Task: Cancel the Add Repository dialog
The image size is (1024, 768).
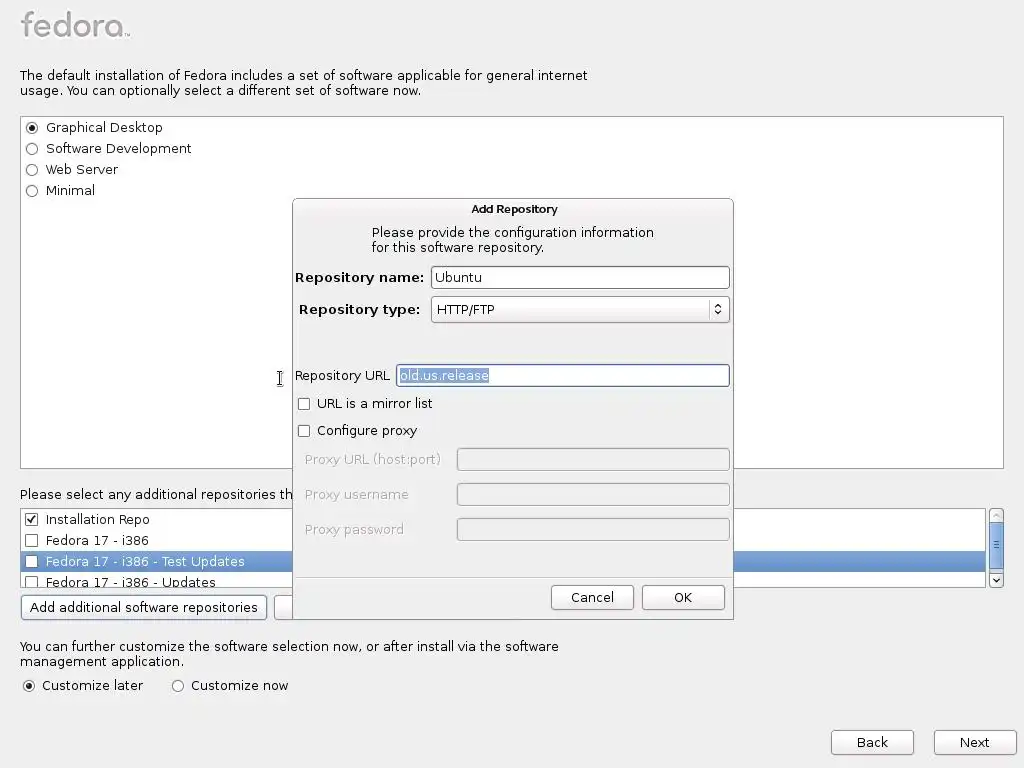Action: [592, 598]
